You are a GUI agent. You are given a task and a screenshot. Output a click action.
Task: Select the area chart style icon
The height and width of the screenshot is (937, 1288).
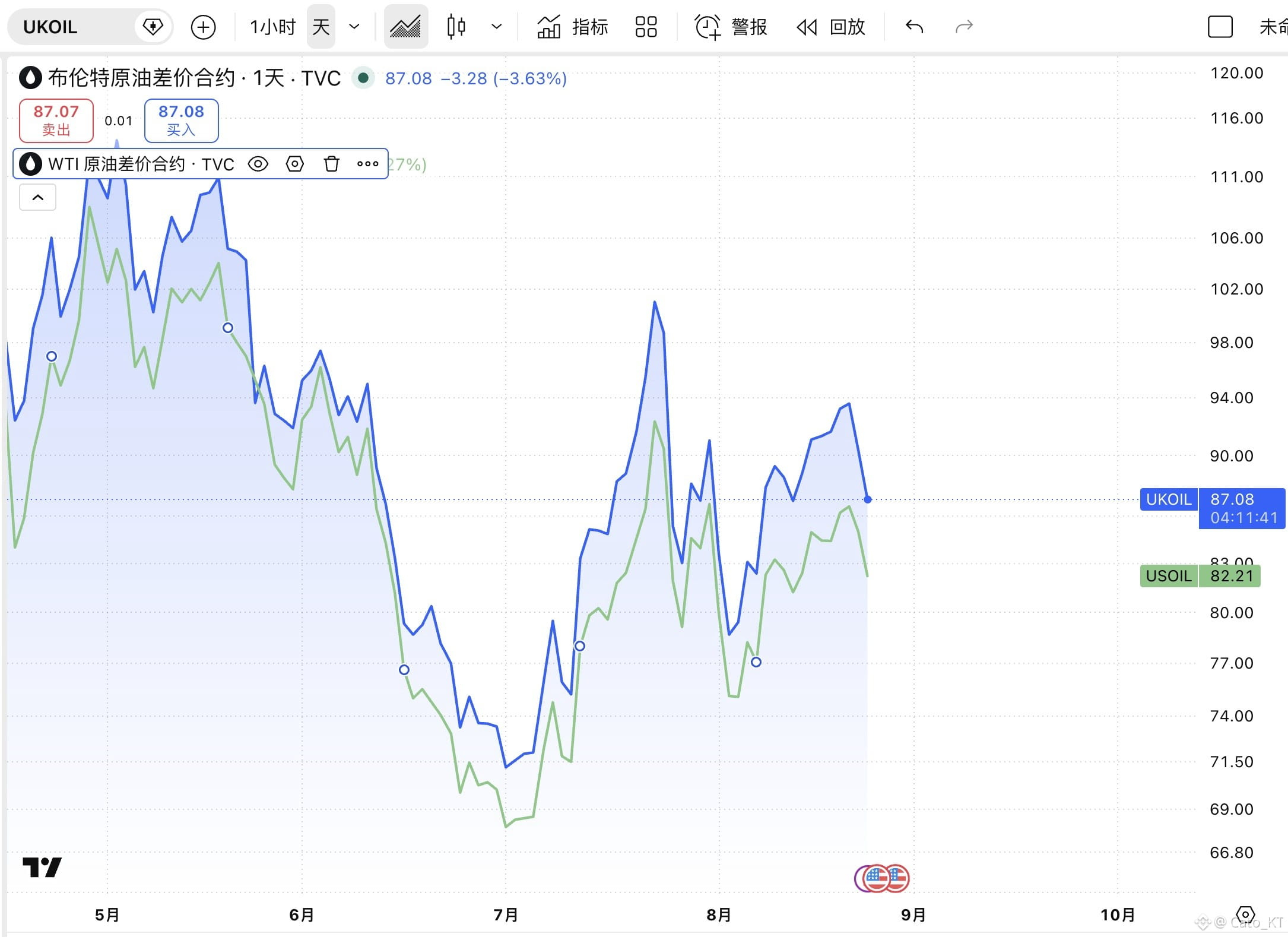click(406, 27)
